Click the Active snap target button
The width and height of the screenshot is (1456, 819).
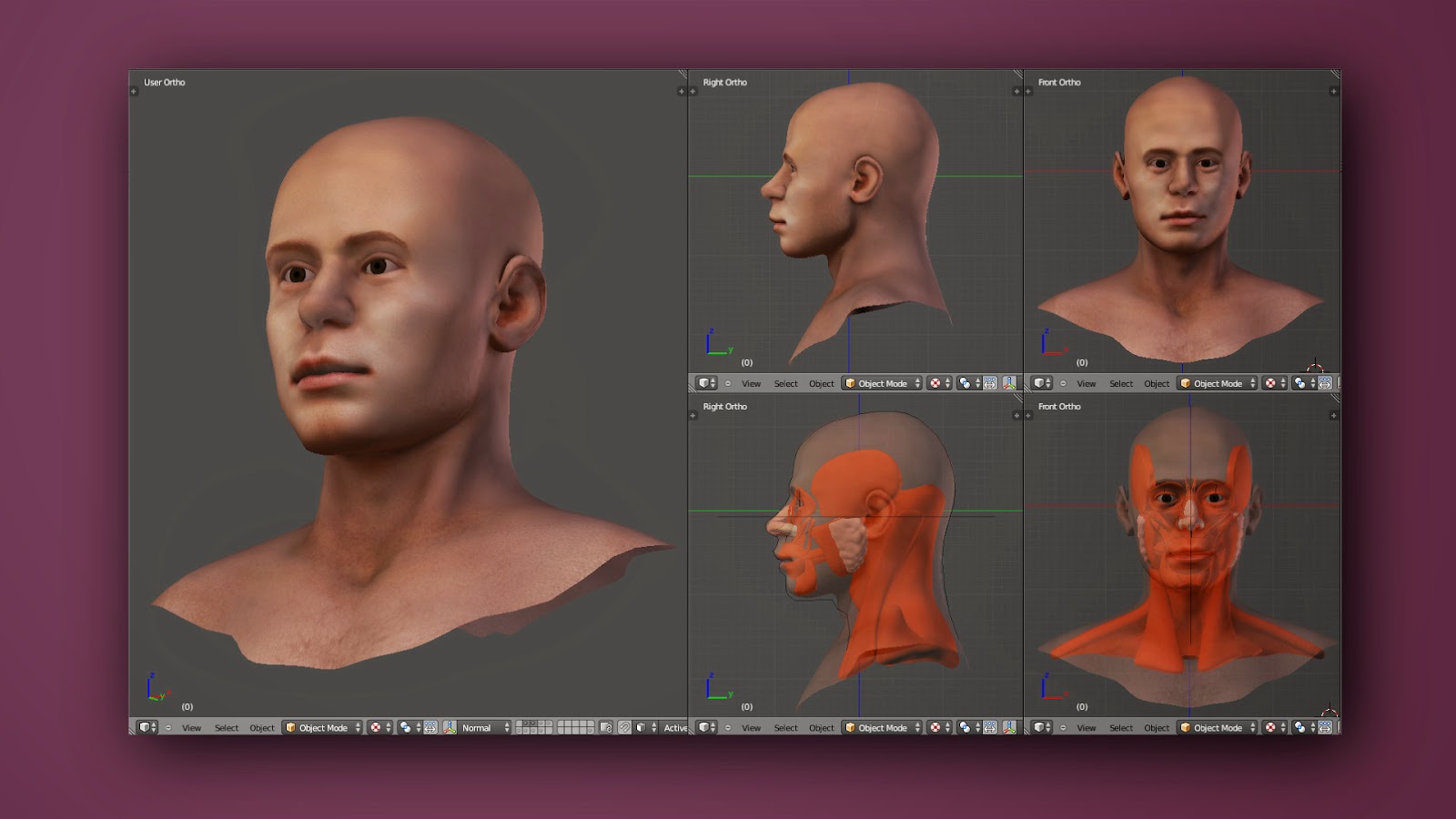676,728
